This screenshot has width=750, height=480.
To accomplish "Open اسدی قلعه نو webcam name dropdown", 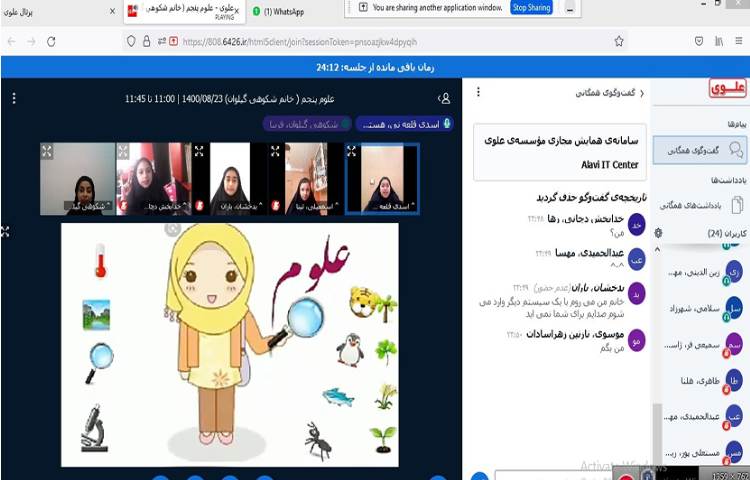I will [x=396, y=207].
